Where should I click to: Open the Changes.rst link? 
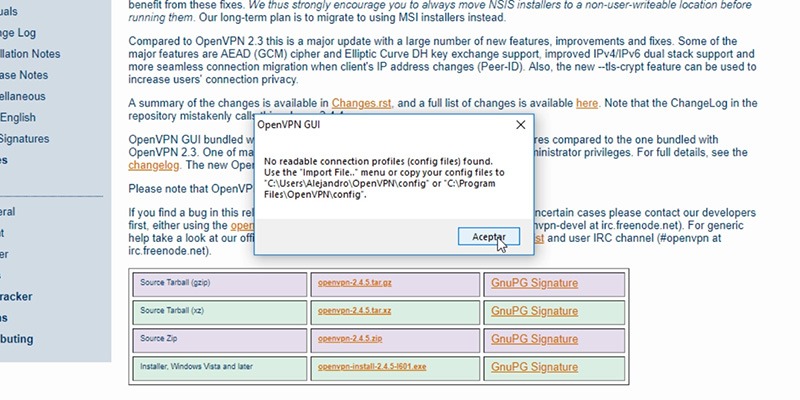(x=361, y=104)
